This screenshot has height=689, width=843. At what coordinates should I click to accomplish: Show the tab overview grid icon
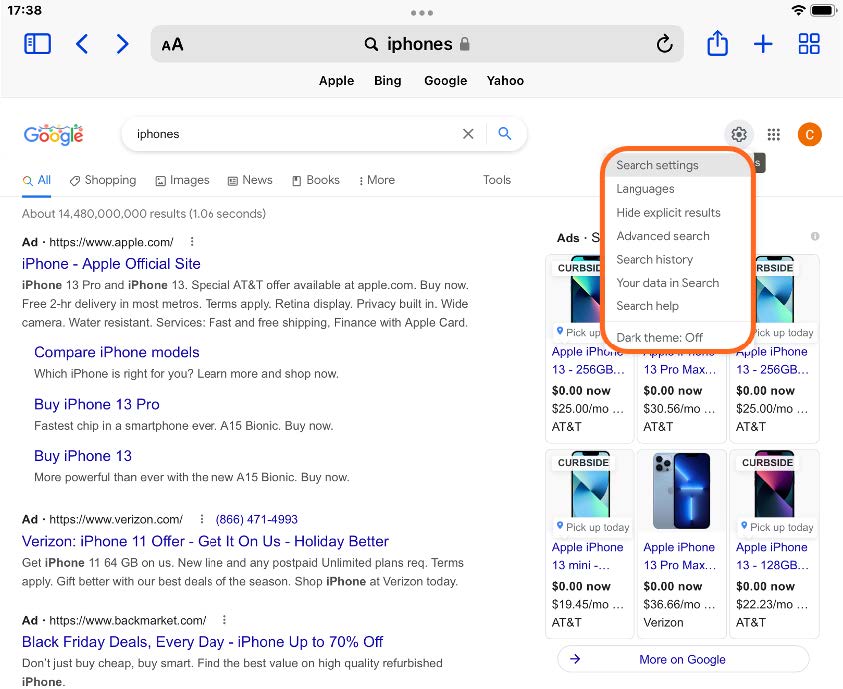tap(809, 44)
